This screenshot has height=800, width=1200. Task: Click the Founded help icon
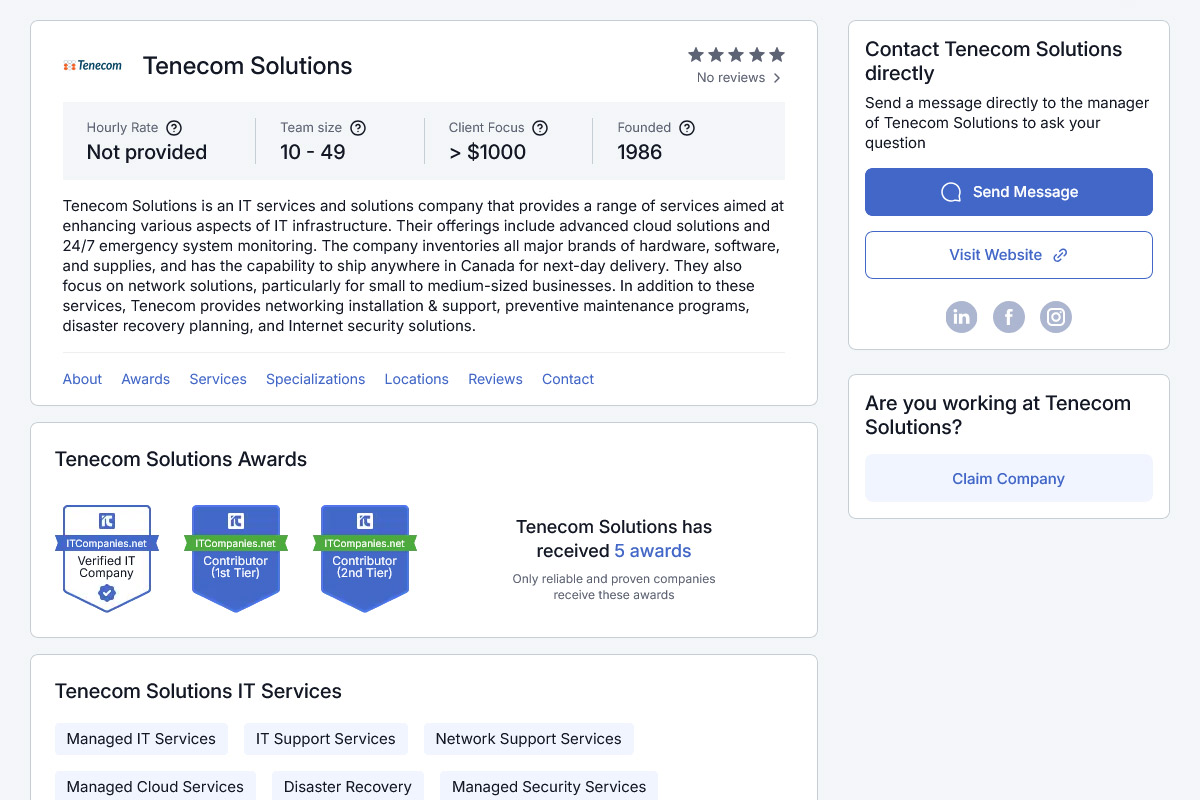pyautogui.click(x=687, y=128)
